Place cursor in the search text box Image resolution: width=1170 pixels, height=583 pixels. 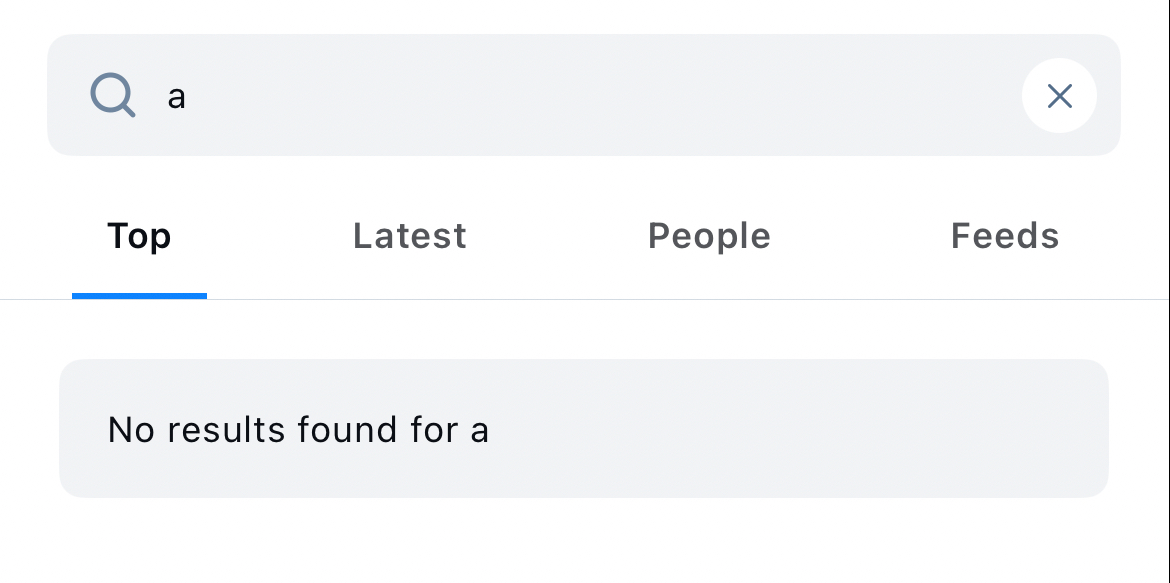580,96
